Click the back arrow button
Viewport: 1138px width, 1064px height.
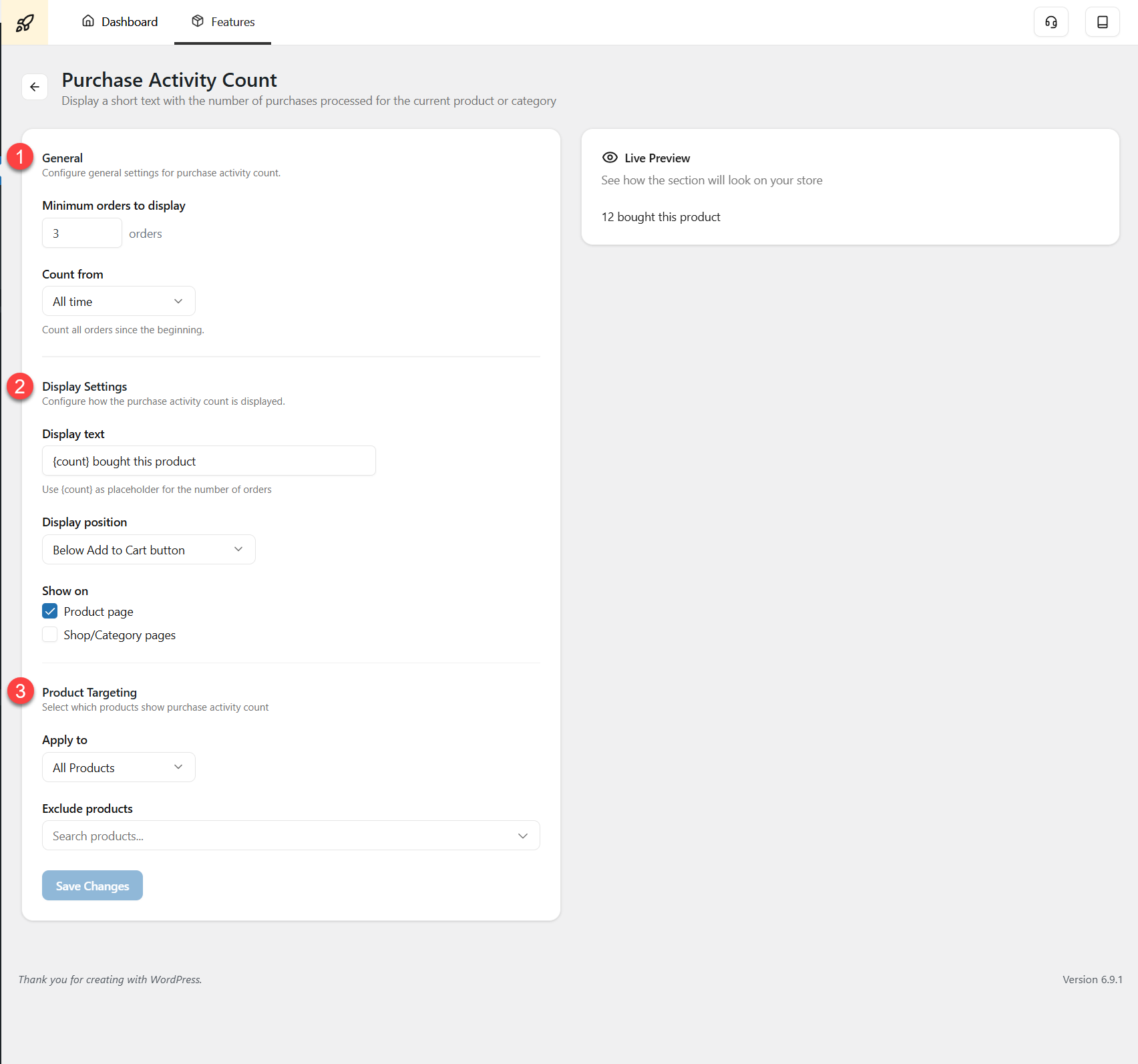(x=35, y=87)
